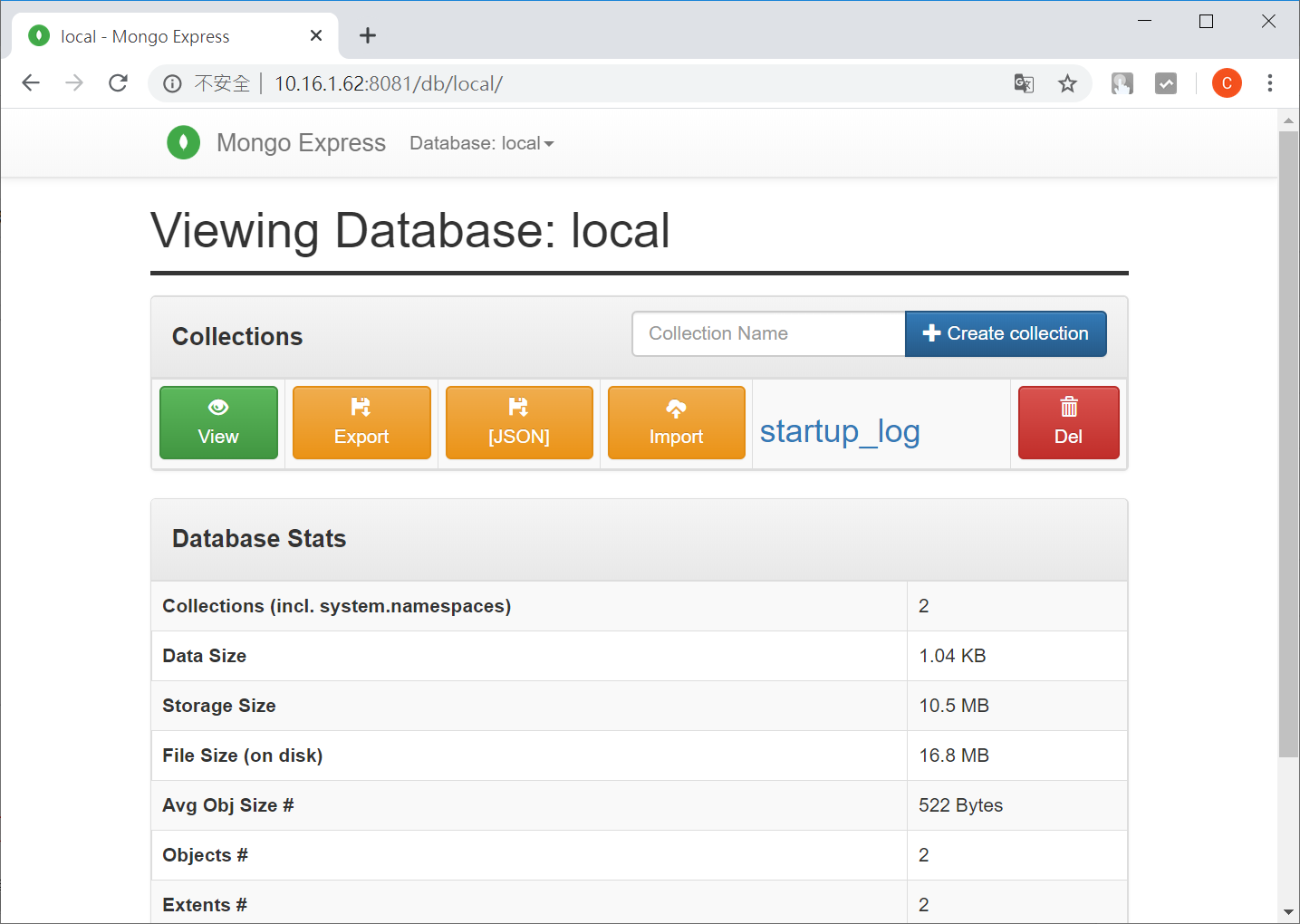Click the Mongo Express leaf logo
1300x924 pixels.
(183, 142)
